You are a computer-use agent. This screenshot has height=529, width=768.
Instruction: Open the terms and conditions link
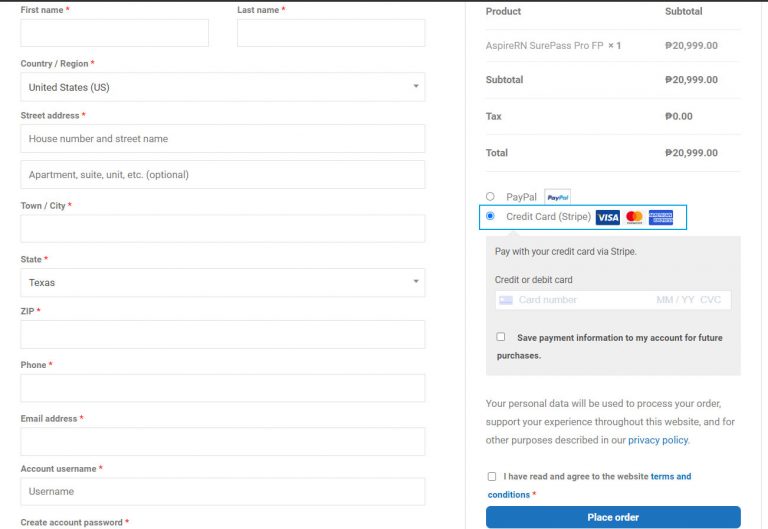(x=589, y=485)
